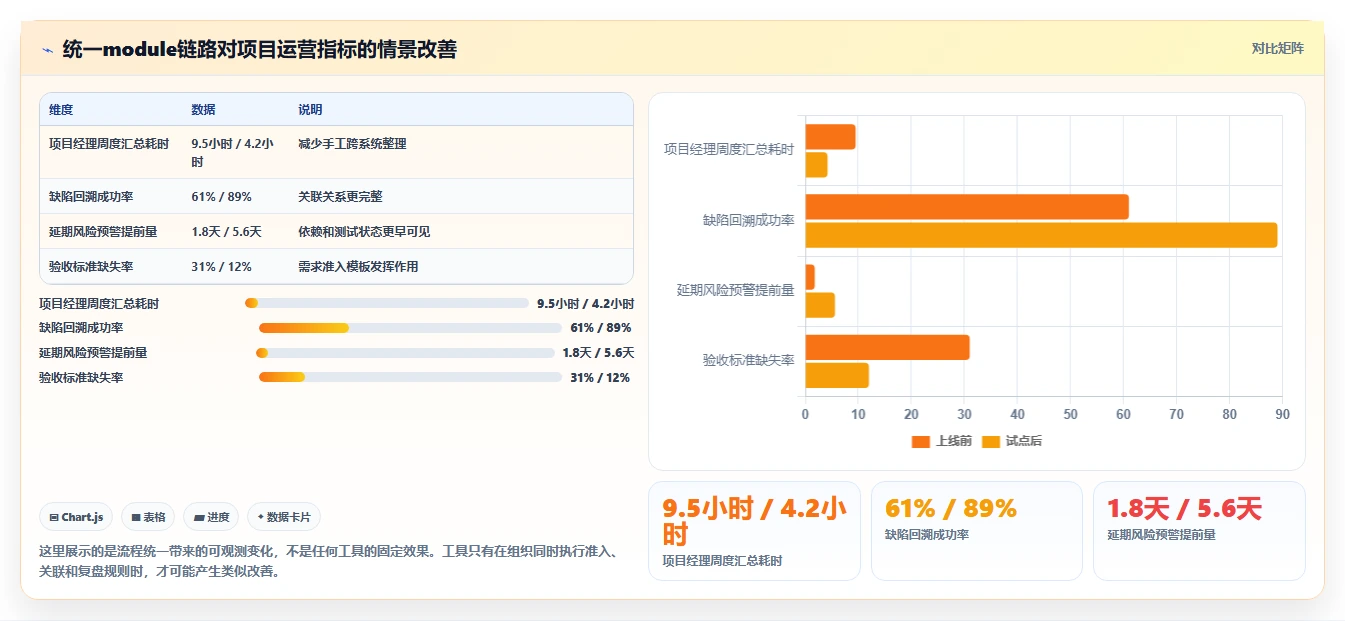The image size is (1345, 621).
Task: Open the 1.8天 / 5.6天 stat card
Action: coord(1199,531)
